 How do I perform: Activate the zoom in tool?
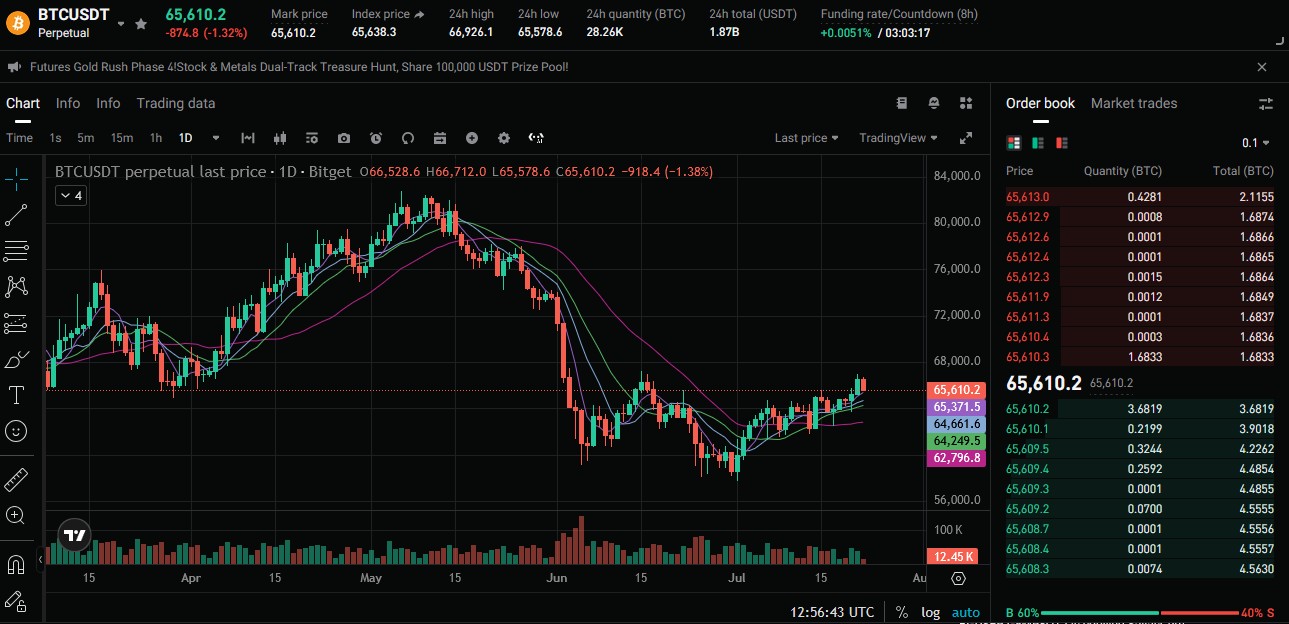pos(15,515)
